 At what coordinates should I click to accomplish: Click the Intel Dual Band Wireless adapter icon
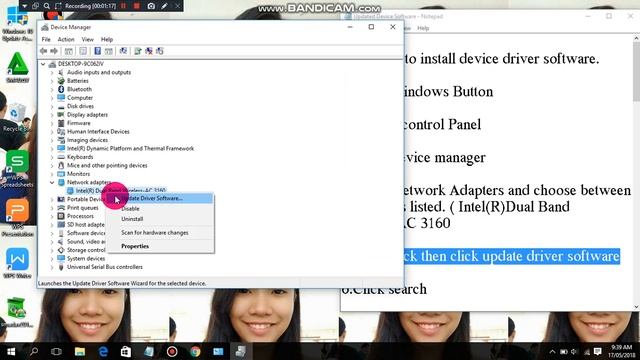click(x=70, y=191)
